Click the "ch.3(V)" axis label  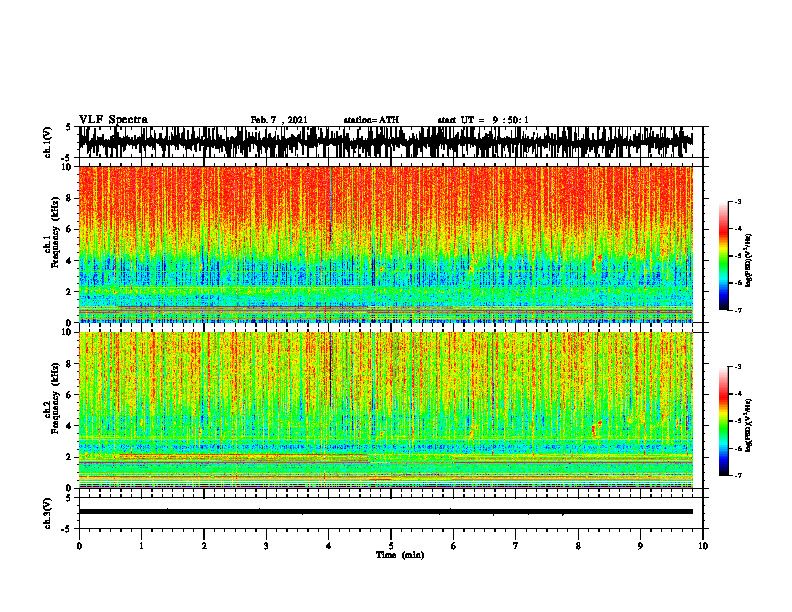(48, 513)
